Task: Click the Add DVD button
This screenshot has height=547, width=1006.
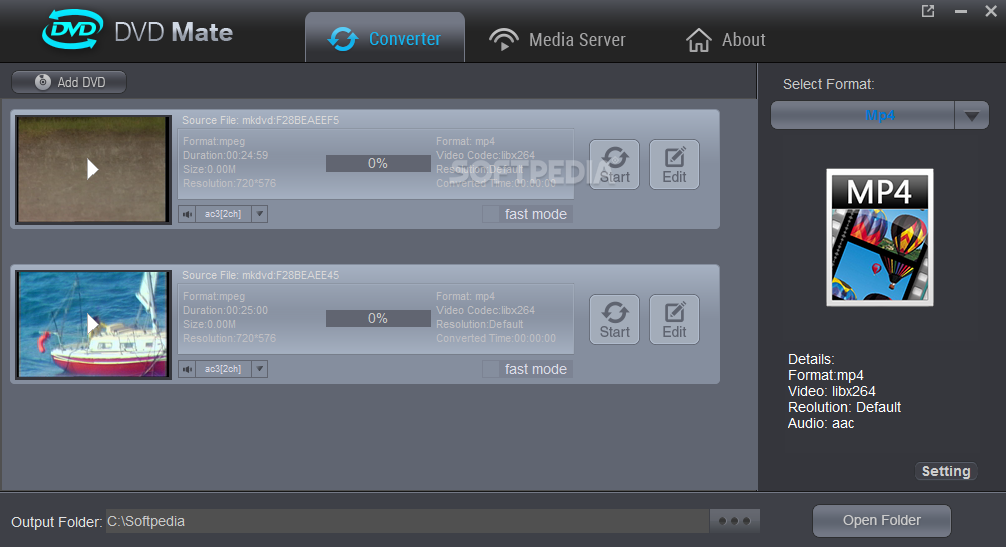Action: 69,82
